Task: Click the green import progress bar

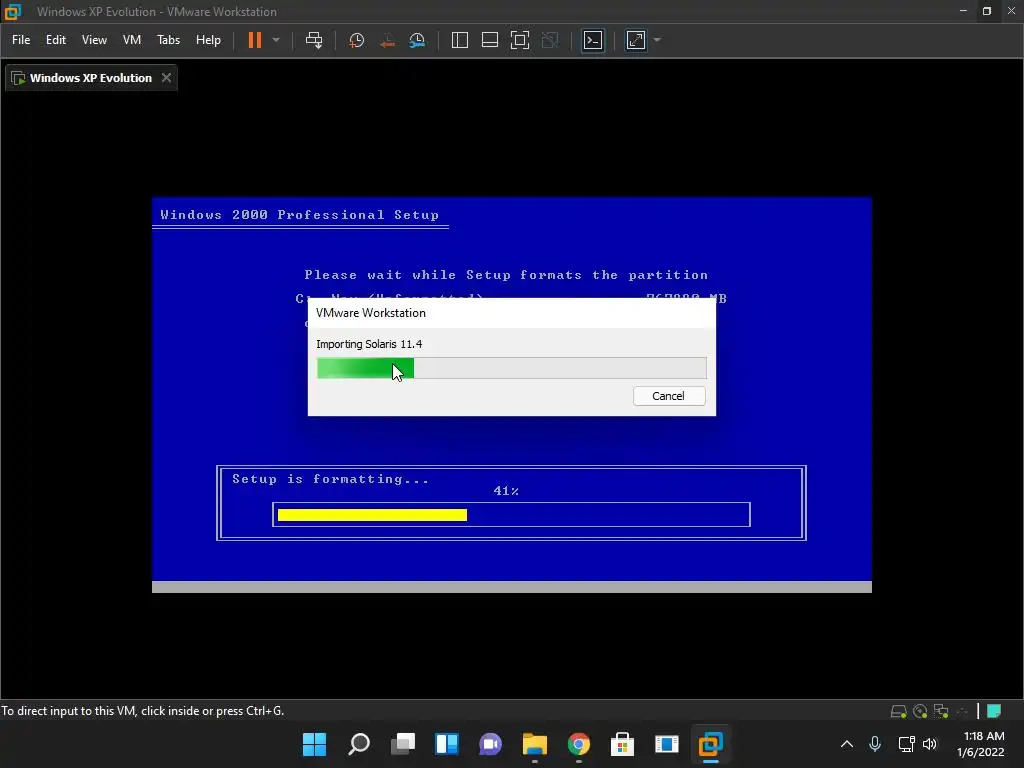Action: tap(511, 368)
